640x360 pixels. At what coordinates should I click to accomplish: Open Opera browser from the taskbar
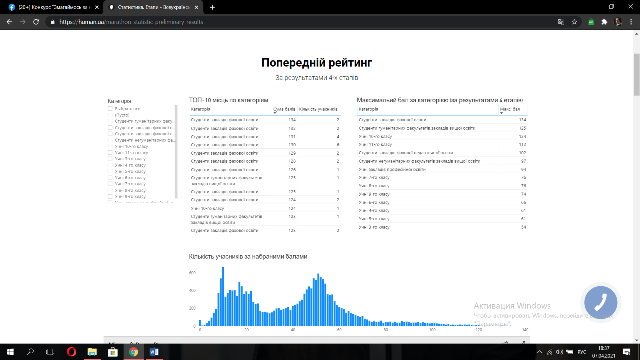pos(71,352)
